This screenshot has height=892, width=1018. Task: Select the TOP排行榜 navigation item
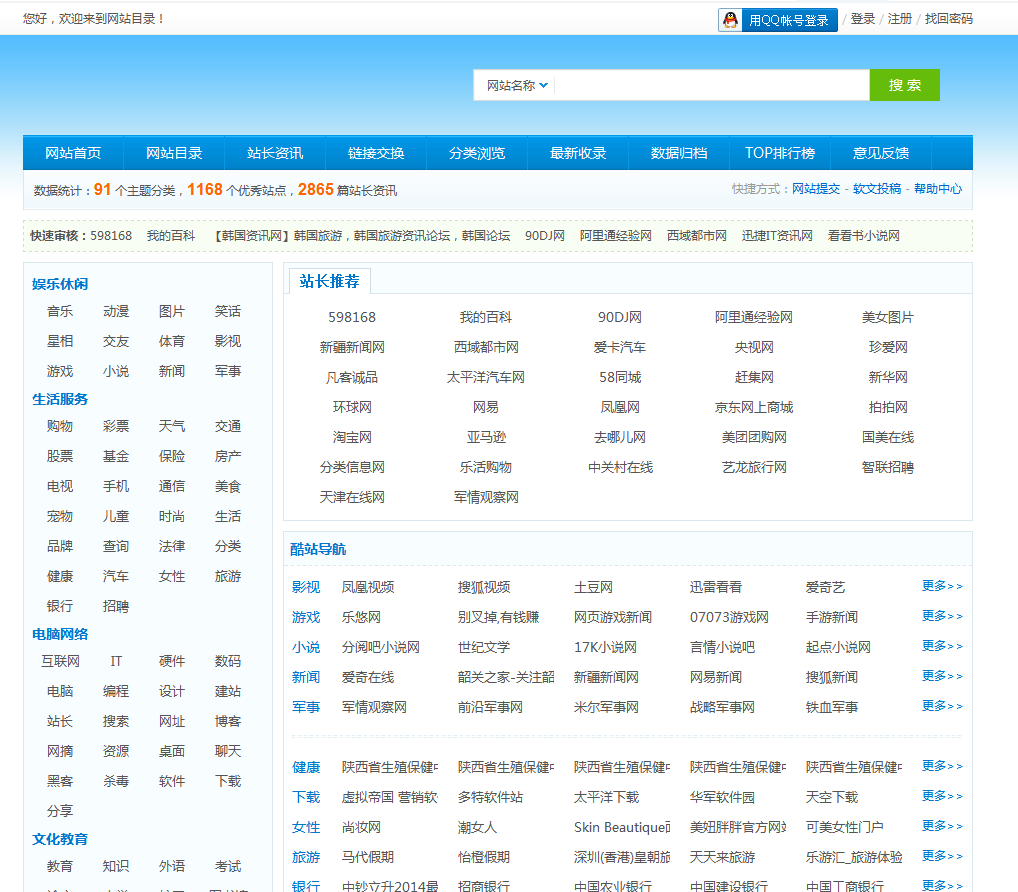click(x=779, y=153)
